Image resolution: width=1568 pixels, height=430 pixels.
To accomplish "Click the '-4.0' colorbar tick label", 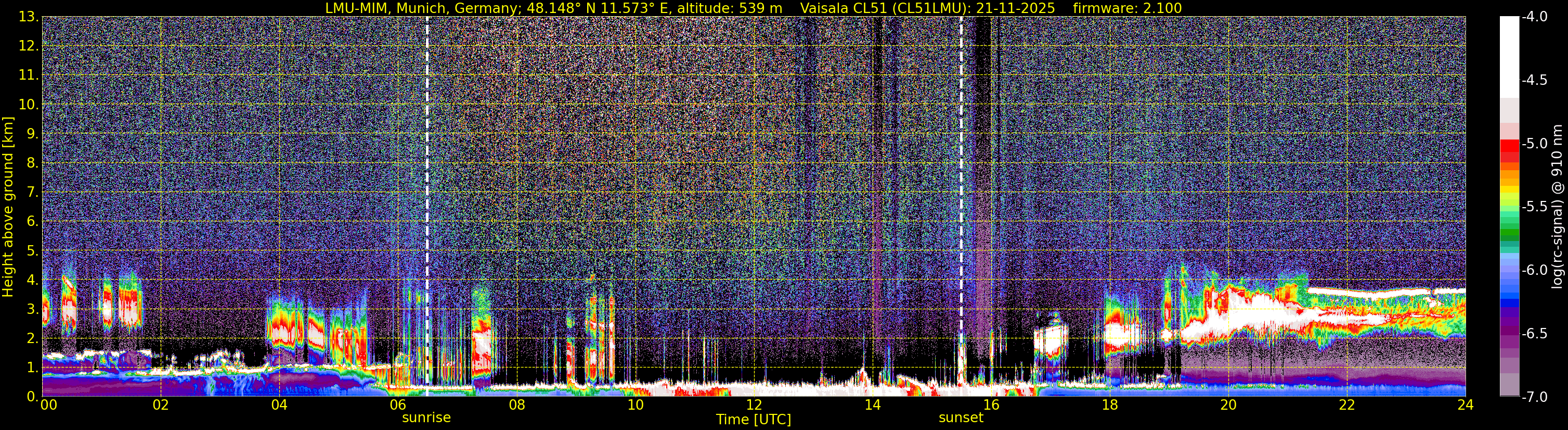I will coord(1534,17).
